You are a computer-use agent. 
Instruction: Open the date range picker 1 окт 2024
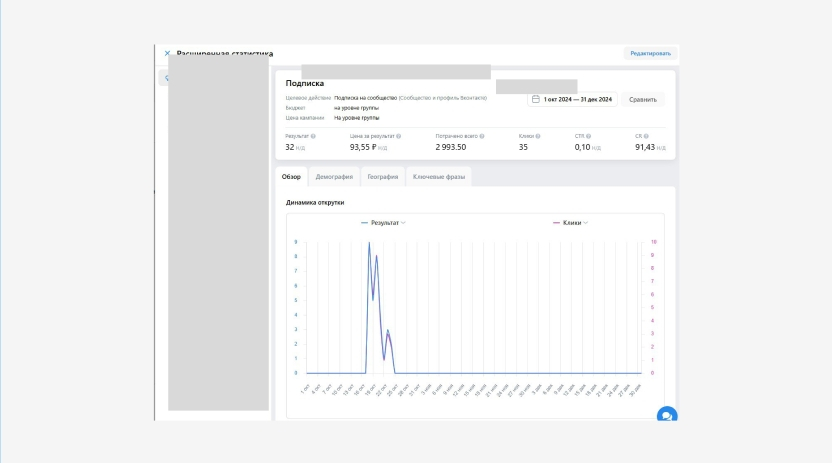point(577,100)
